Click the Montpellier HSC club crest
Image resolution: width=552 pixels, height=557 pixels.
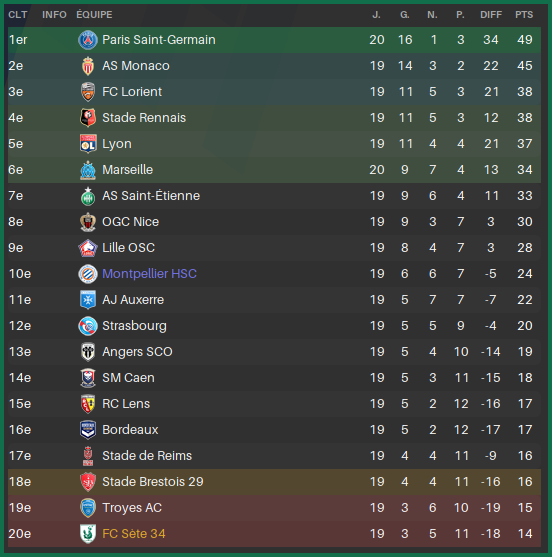click(88, 274)
